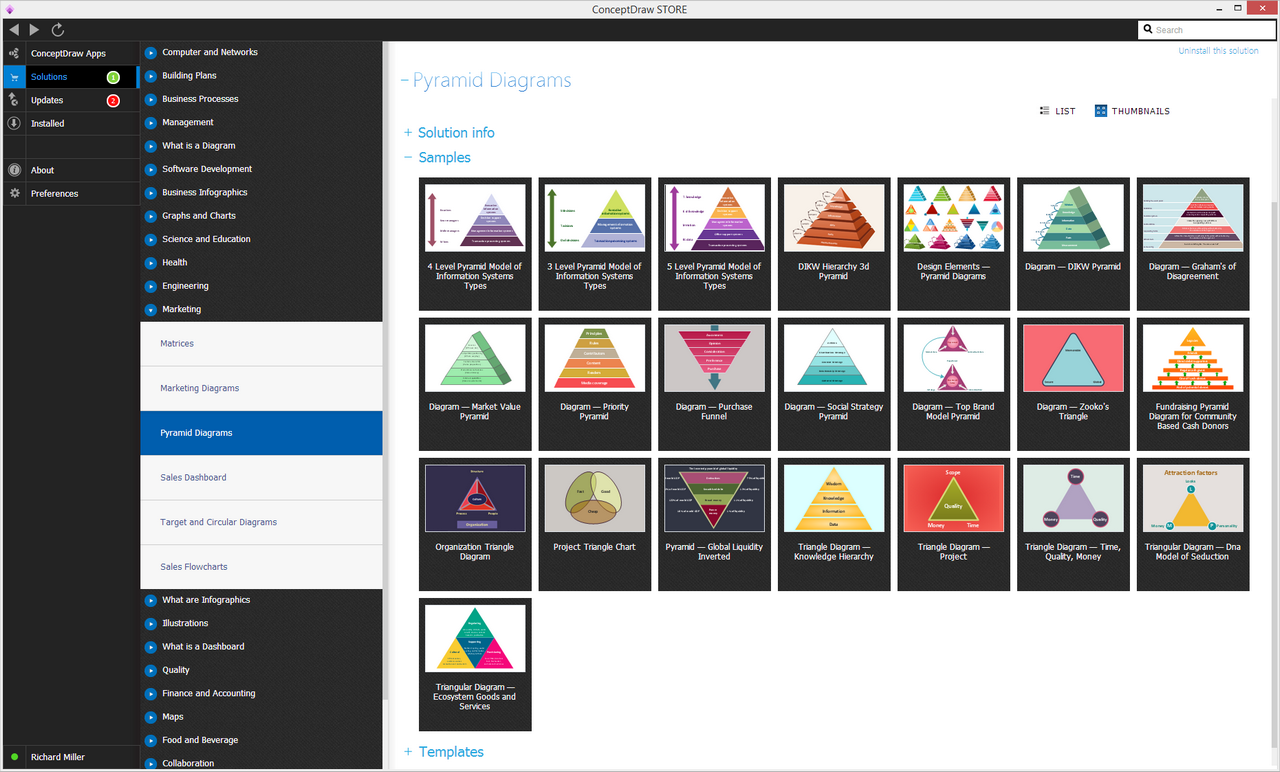Open Ecosystem Goods and Services diagram
1280x772 pixels.
[475, 664]
